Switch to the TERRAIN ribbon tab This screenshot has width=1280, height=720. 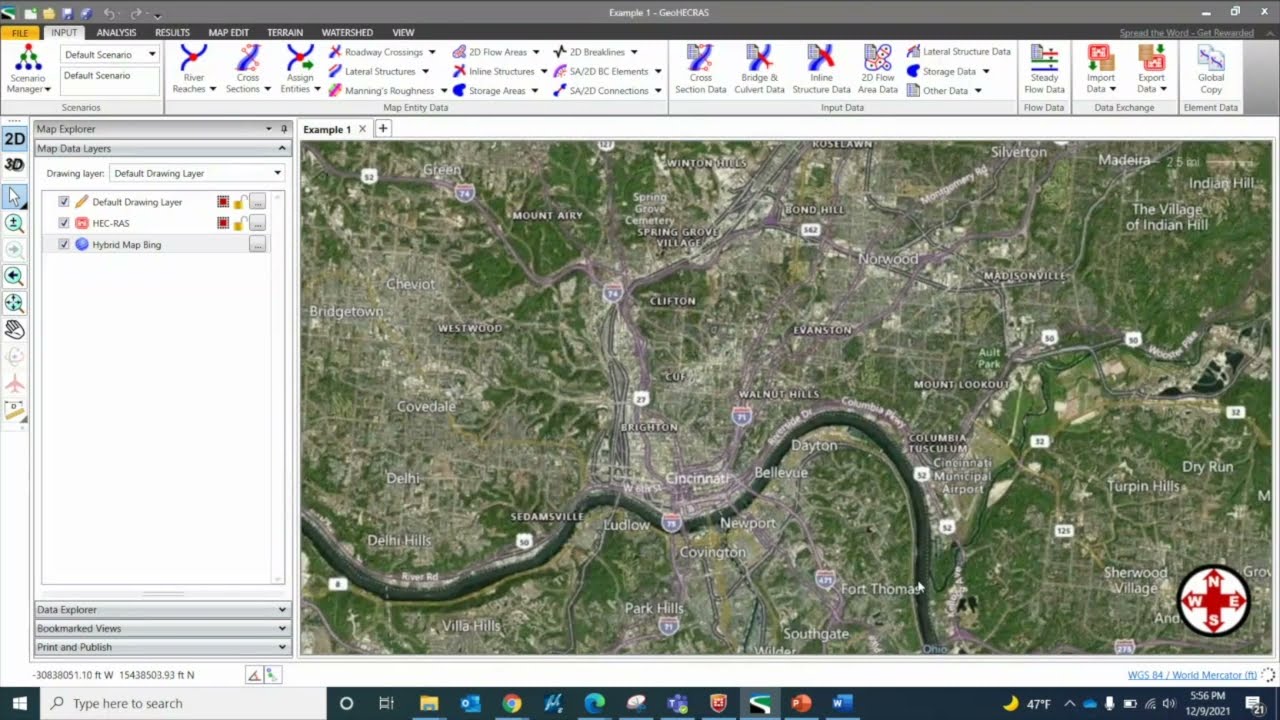(x=285, y=33)
